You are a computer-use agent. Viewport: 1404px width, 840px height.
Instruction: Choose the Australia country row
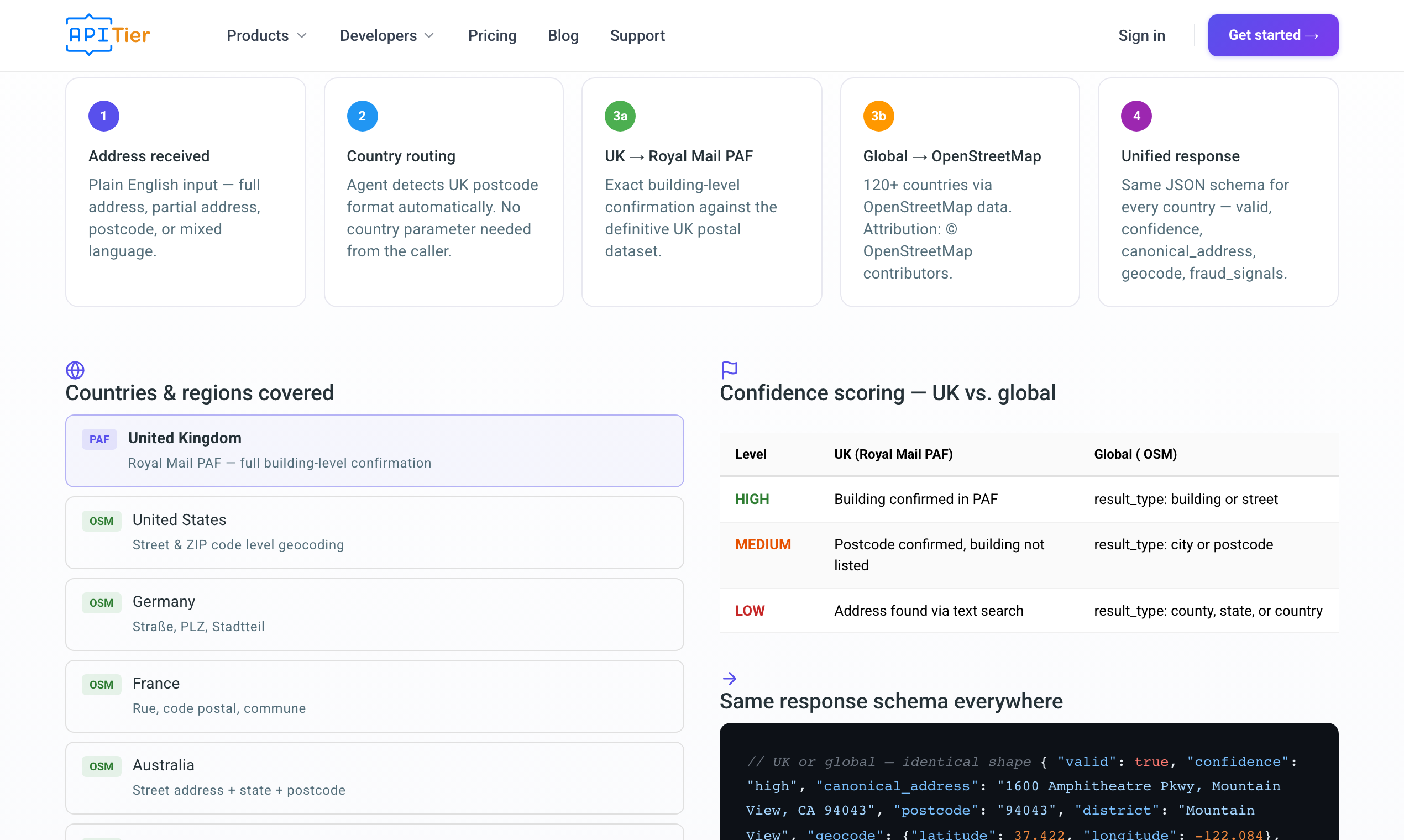[374, 778]
